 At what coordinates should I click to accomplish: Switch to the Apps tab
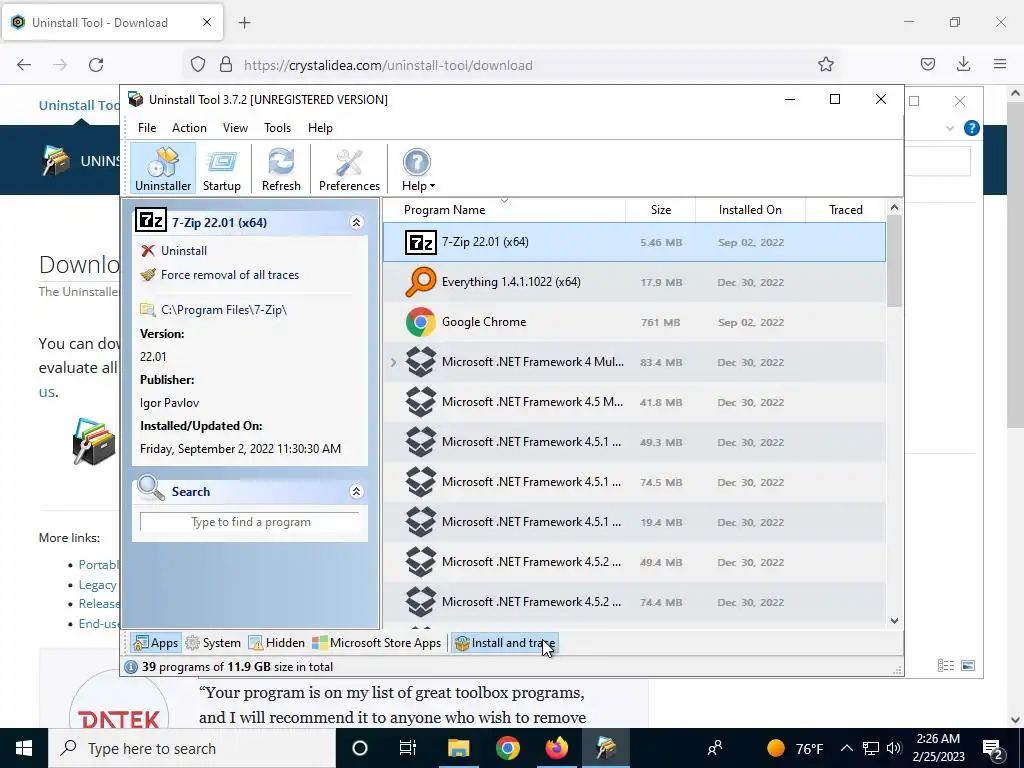click(155, 643)
